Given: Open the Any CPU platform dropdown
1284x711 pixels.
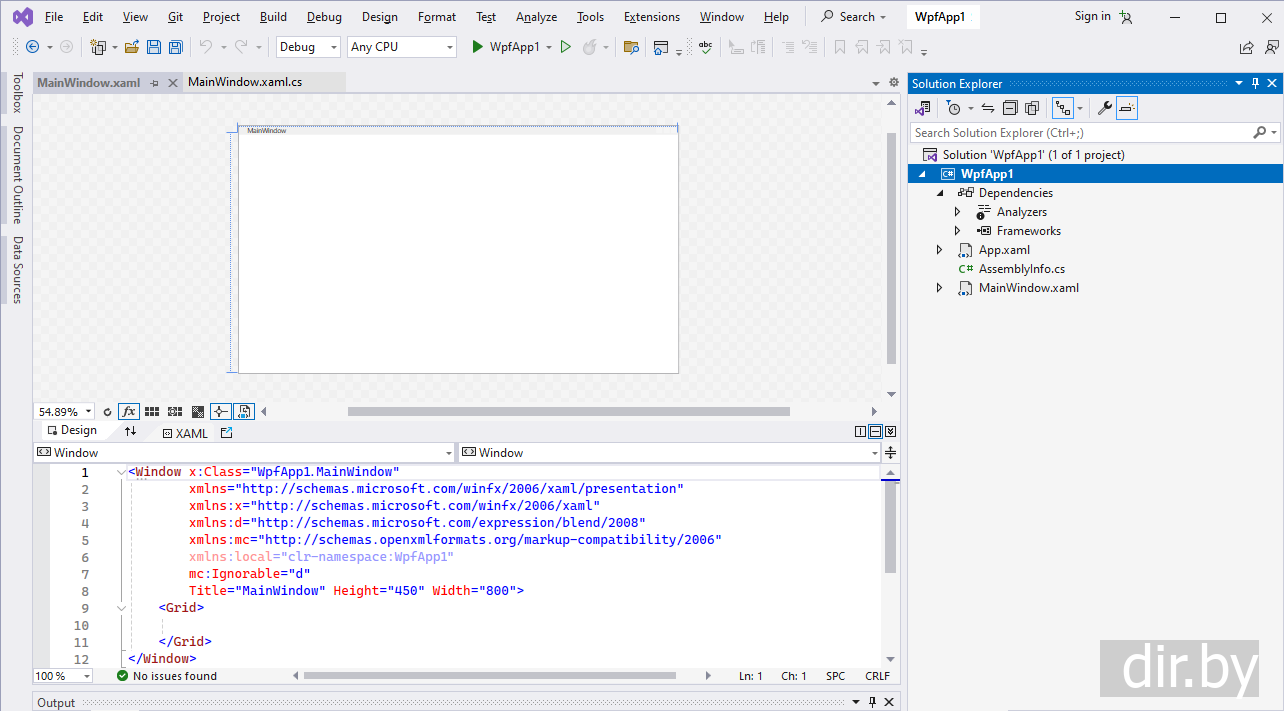Looking at the screenshot, I should pos(401,47).
